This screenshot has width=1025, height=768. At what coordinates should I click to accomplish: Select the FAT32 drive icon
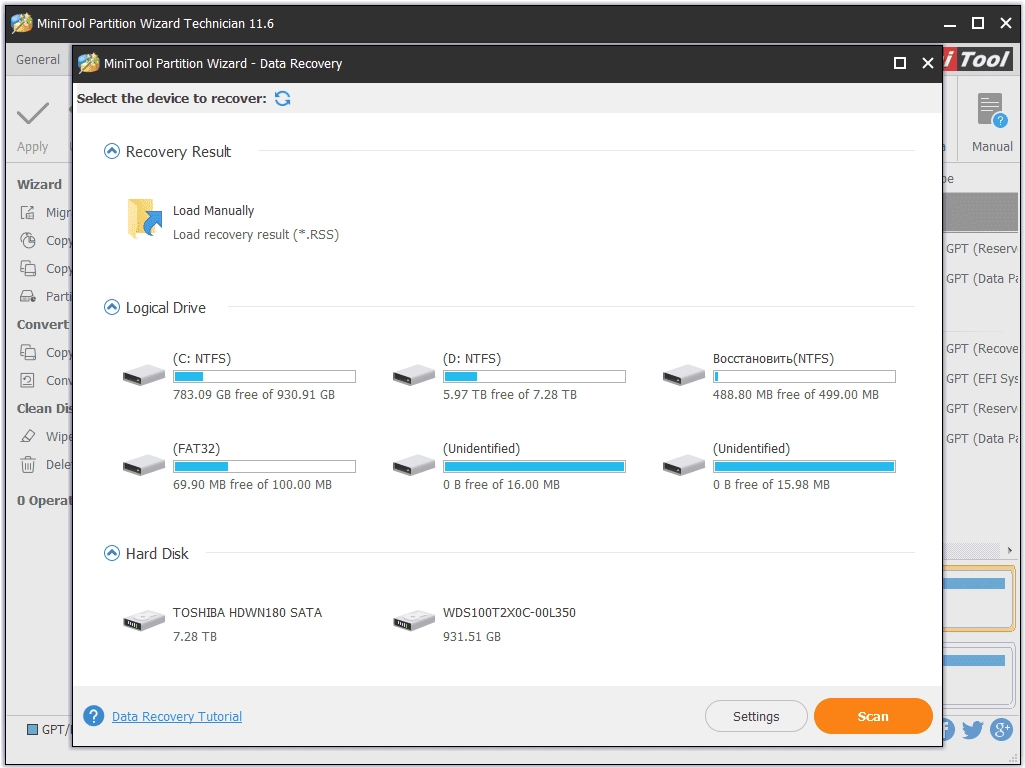tap(144, 465)
